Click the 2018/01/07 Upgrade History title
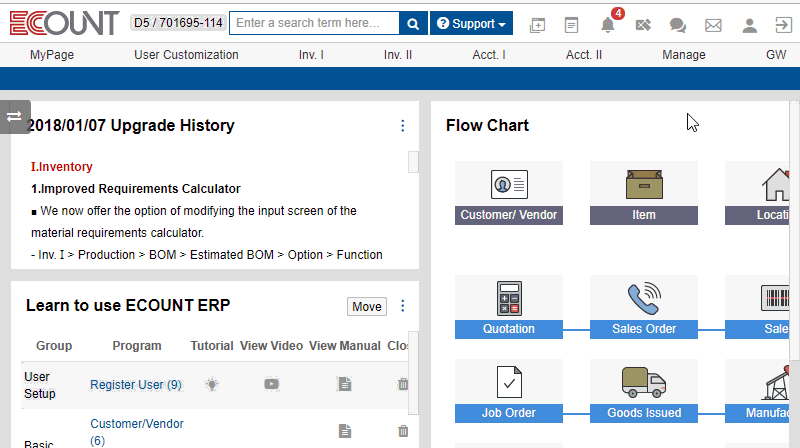 [130, 126]
